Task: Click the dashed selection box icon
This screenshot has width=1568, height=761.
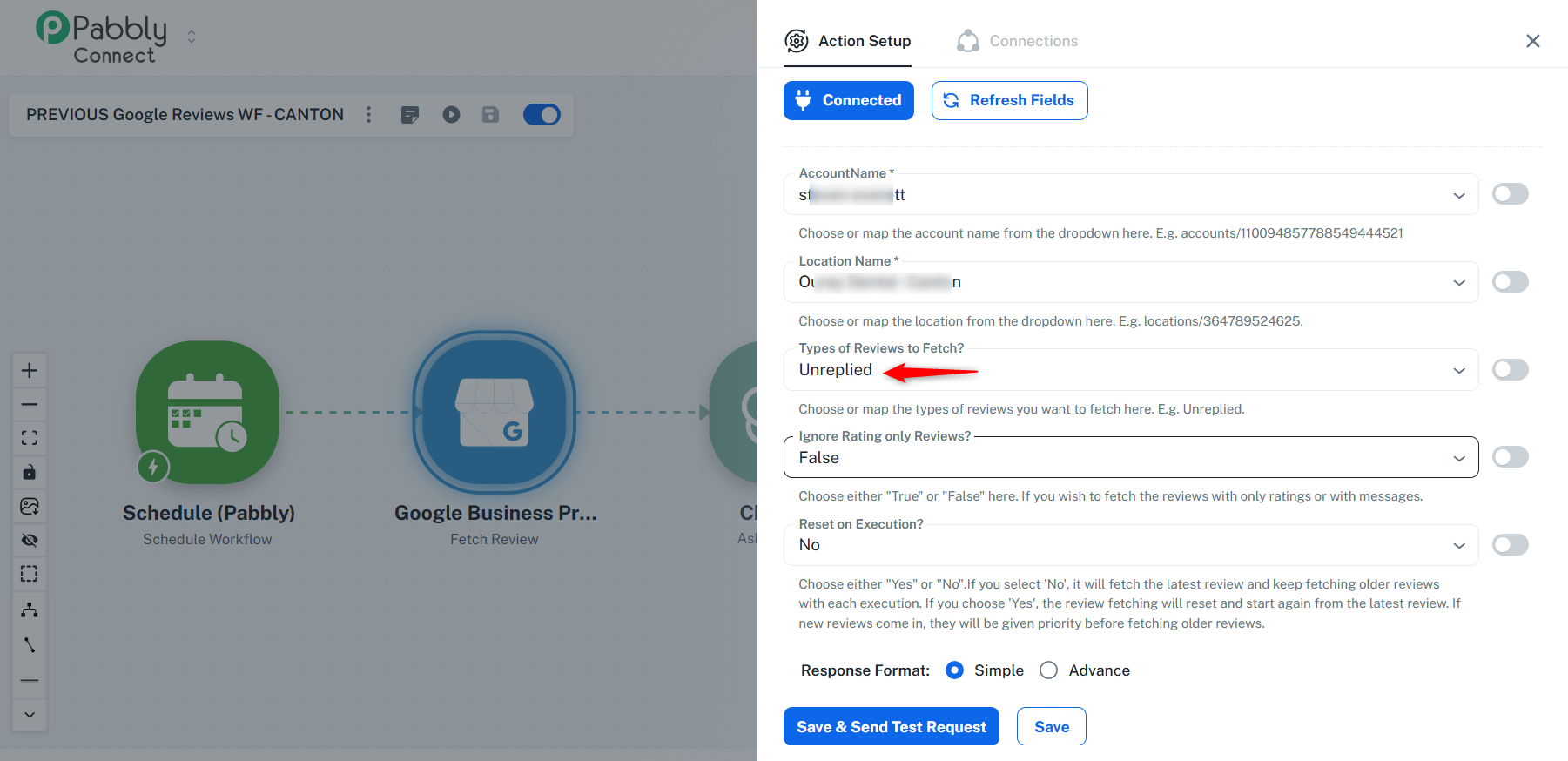Action: 30,574
